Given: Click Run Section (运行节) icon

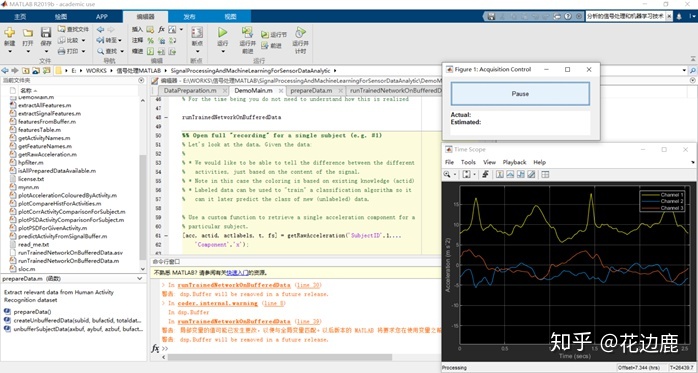Looking at the screenshot, I should coord(265,34).
